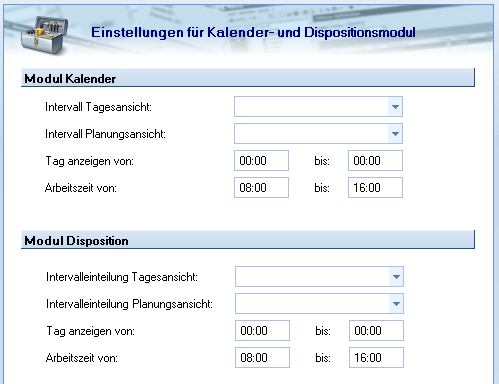Image resolution: width=499 pixels, height=384 pixels.
Task: Click the Disposition Tag anzeigen von start field
Action: pyautogui.click(x=262, y=331)
